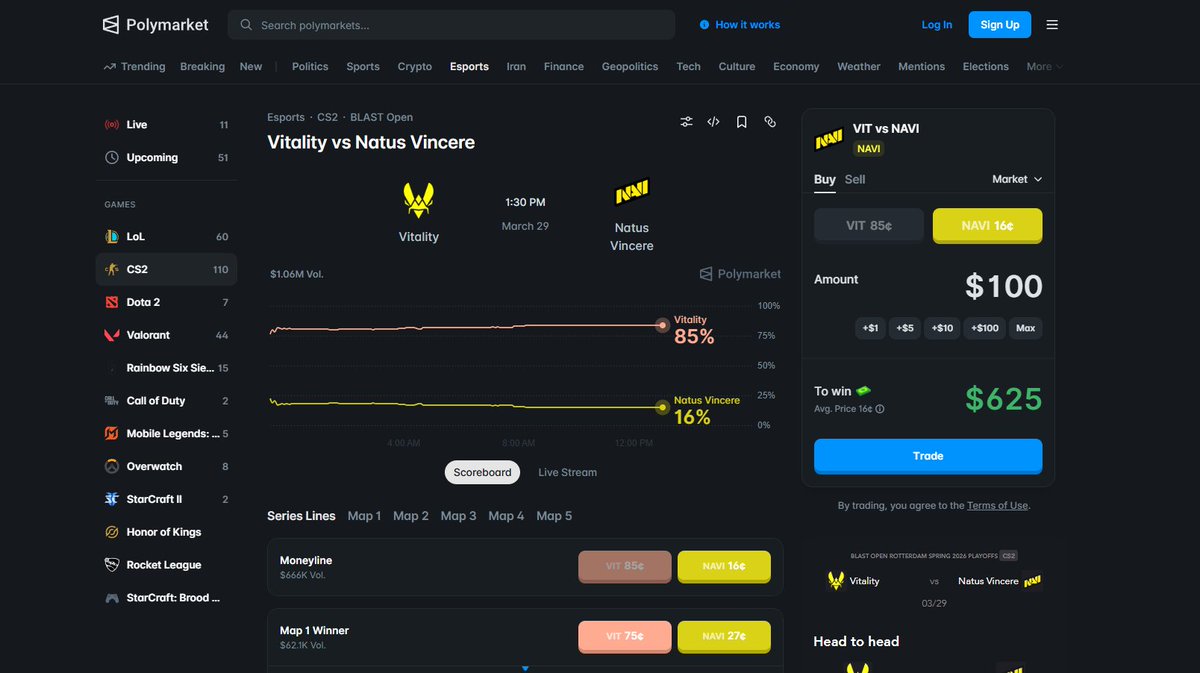Buy Moneyline VIT 85¢
The height and width of the screenshot is (673, 1200).
tap(625, 566)
